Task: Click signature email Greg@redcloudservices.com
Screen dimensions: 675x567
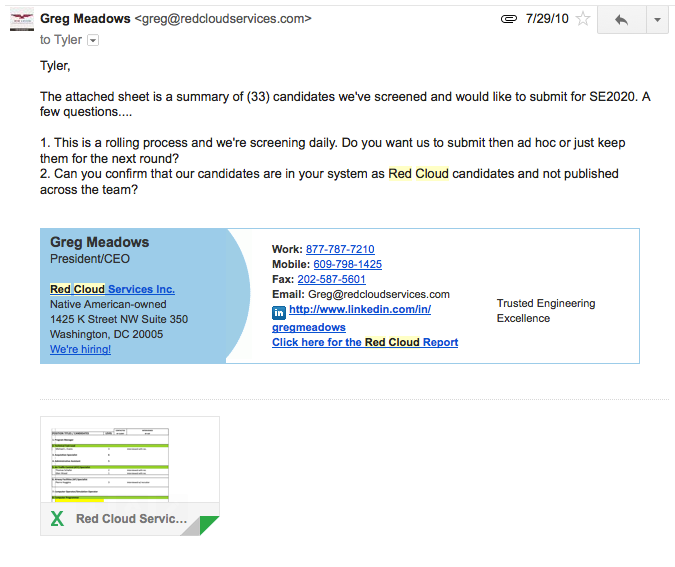Action: 379,294
